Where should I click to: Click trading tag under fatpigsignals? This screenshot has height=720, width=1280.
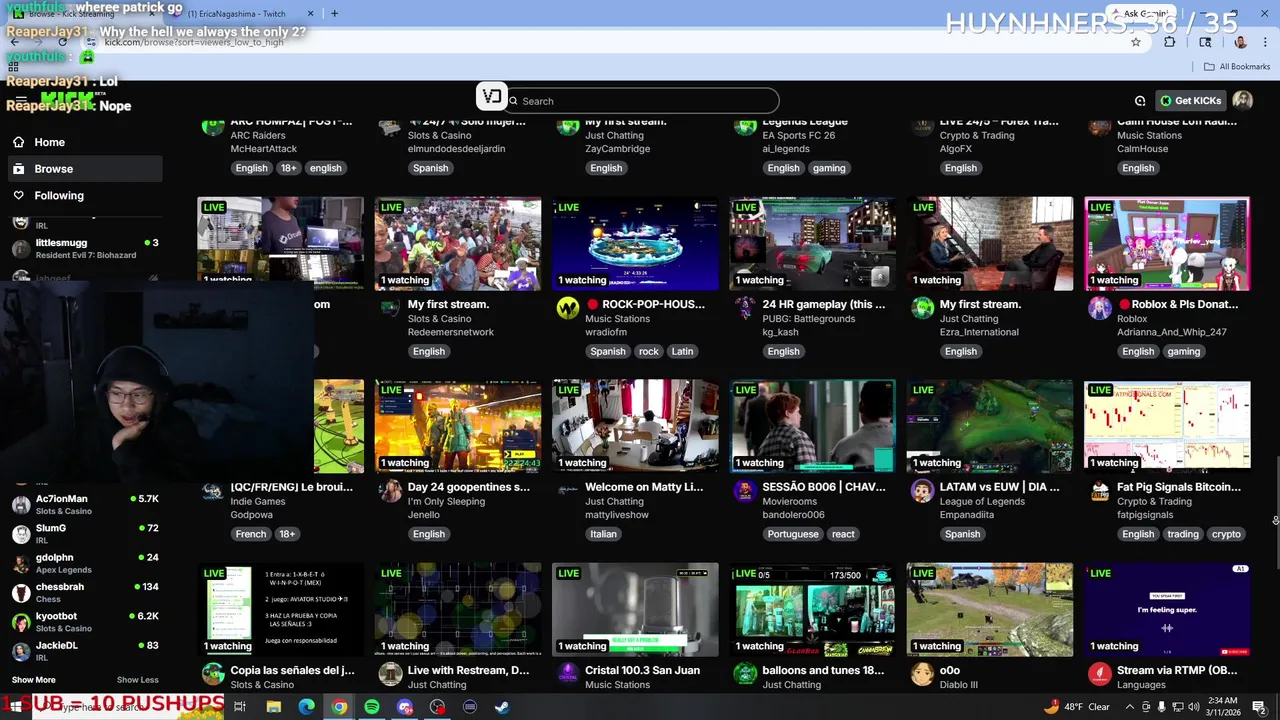(x=1183, y=534)
